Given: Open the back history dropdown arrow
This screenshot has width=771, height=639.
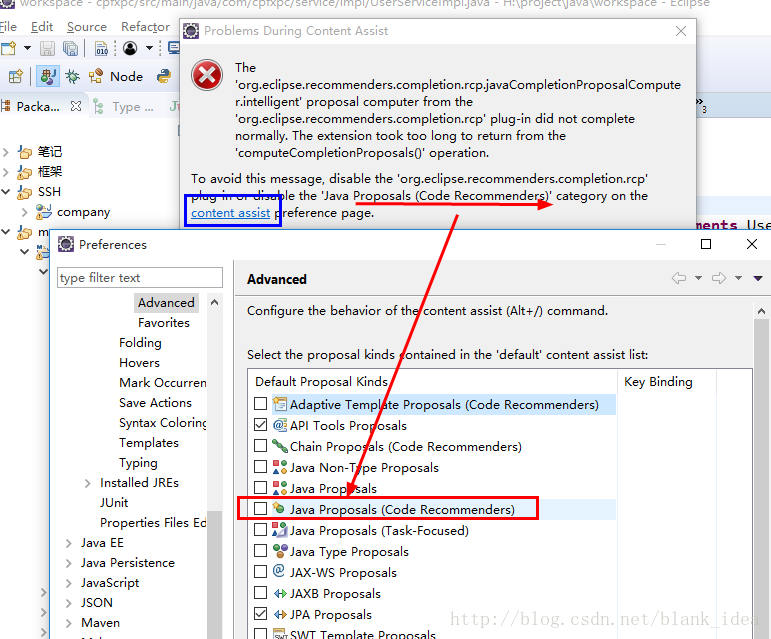Looking at the screenshot, I should click(698, 278).
